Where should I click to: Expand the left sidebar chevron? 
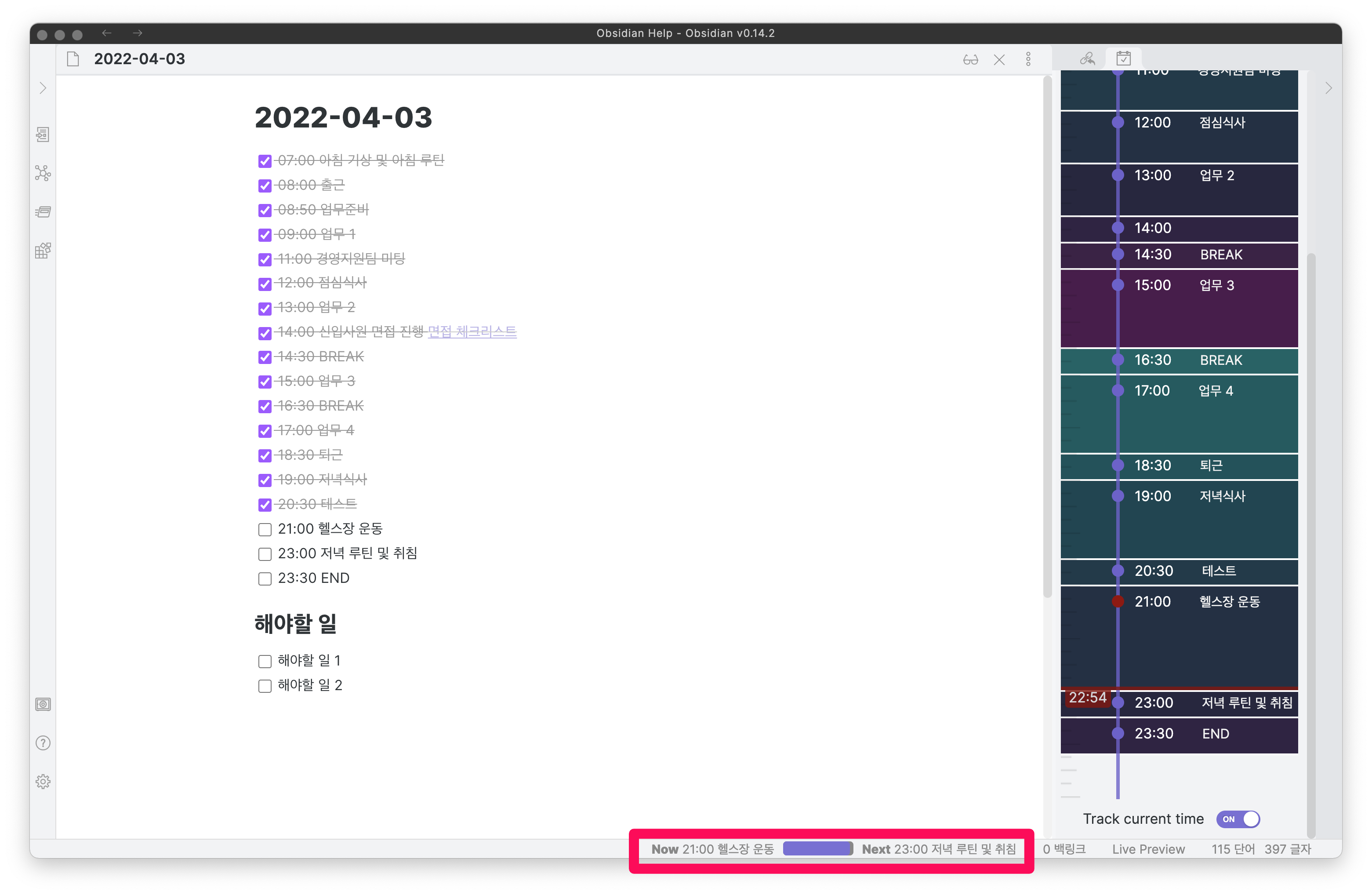[x=43, y=88]
